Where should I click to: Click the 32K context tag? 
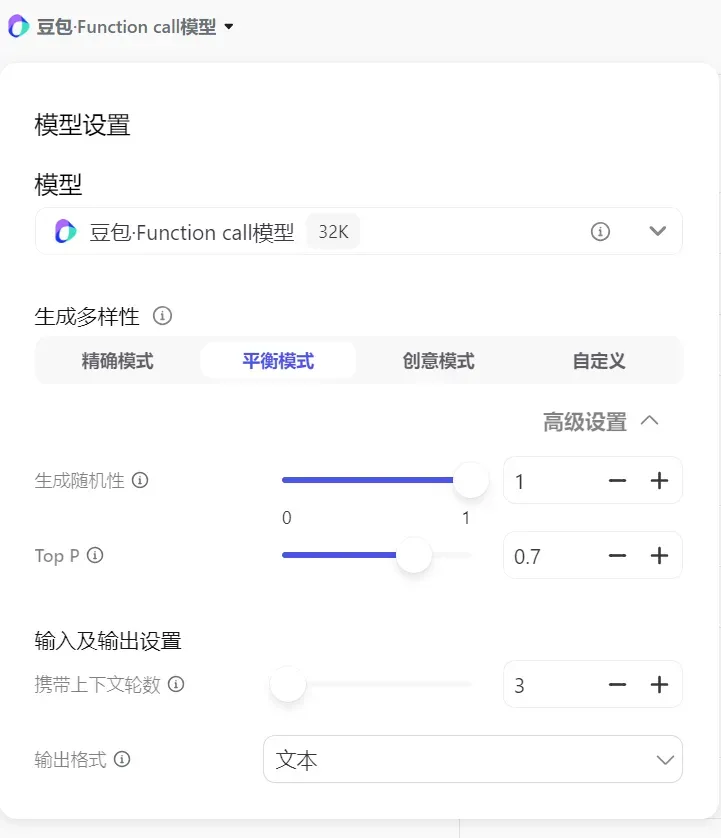(x=333, y=231)
